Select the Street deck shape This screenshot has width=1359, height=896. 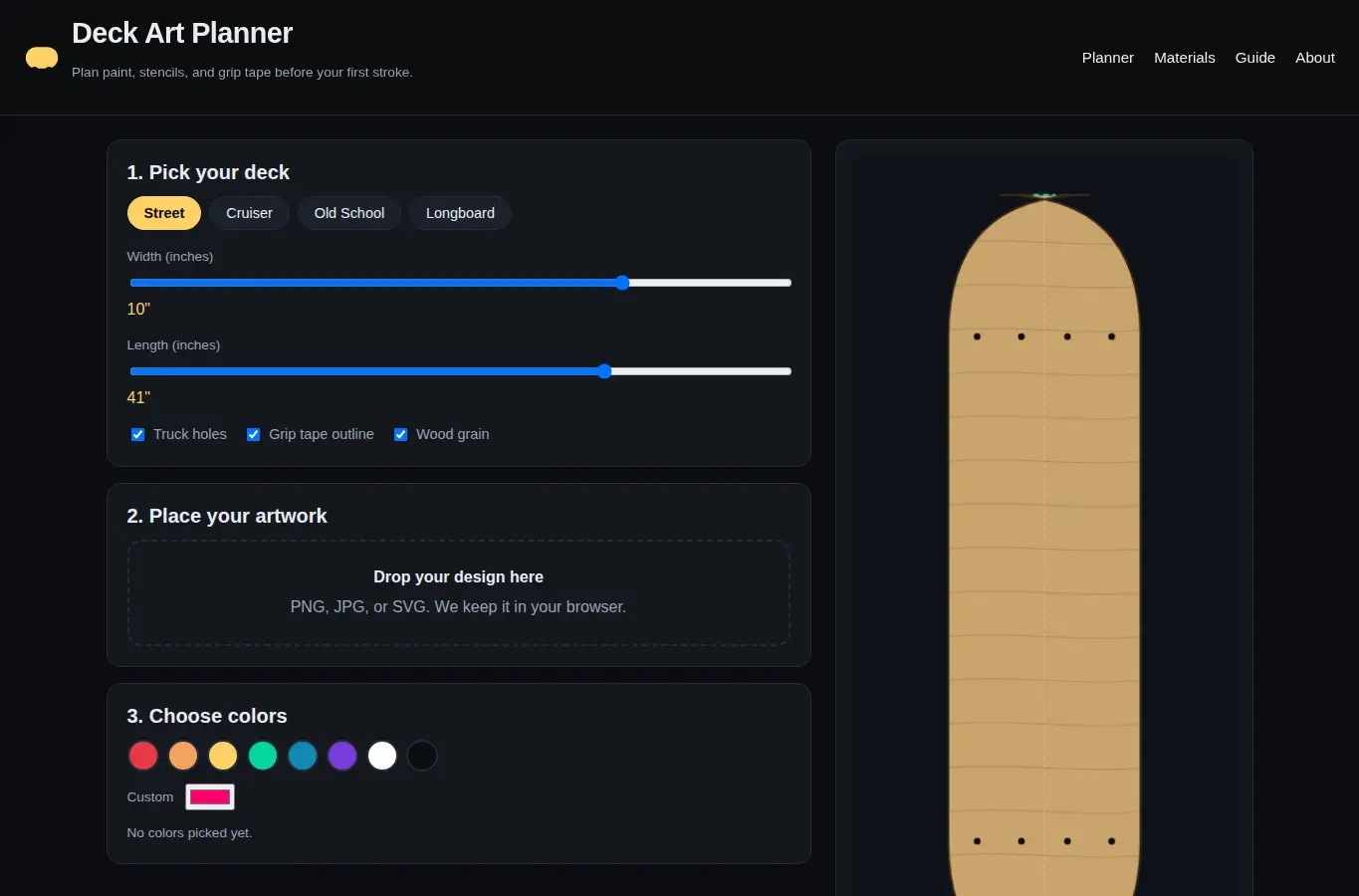click(x=164, y=213)
